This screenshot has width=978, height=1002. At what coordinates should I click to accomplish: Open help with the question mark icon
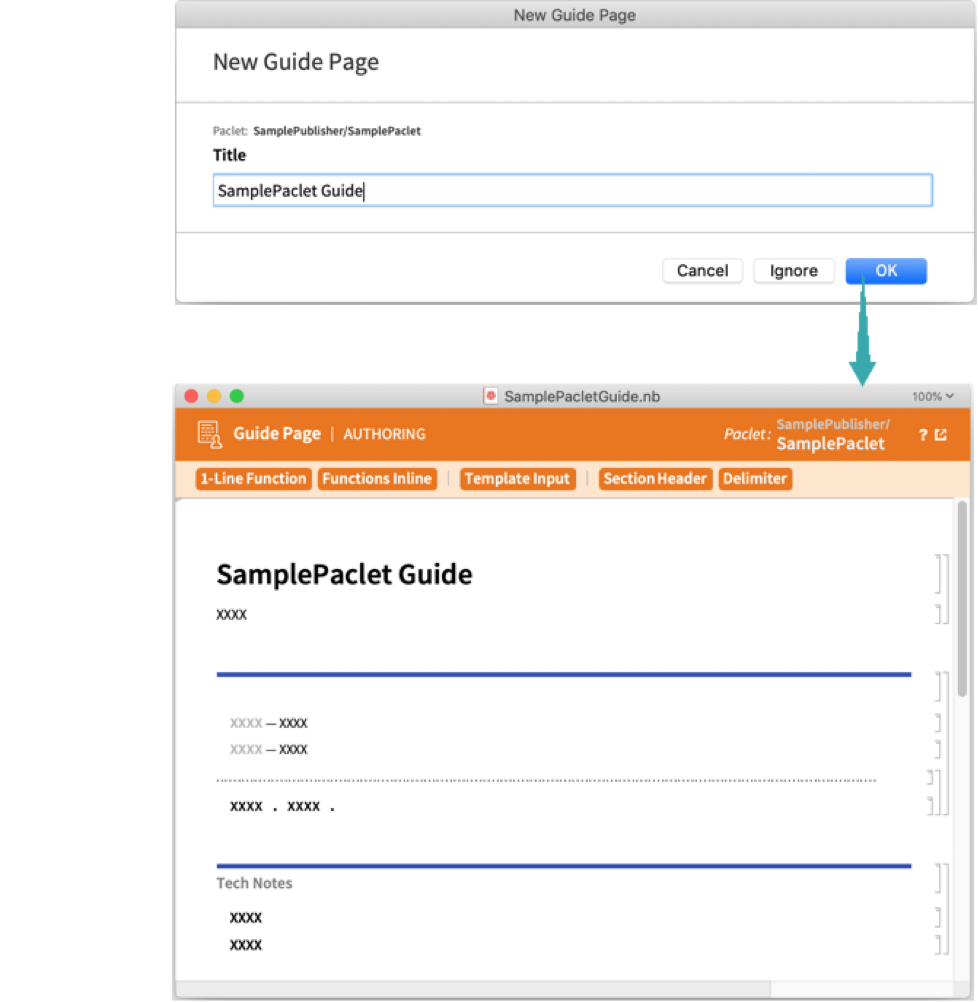click(x=923, y=435)
